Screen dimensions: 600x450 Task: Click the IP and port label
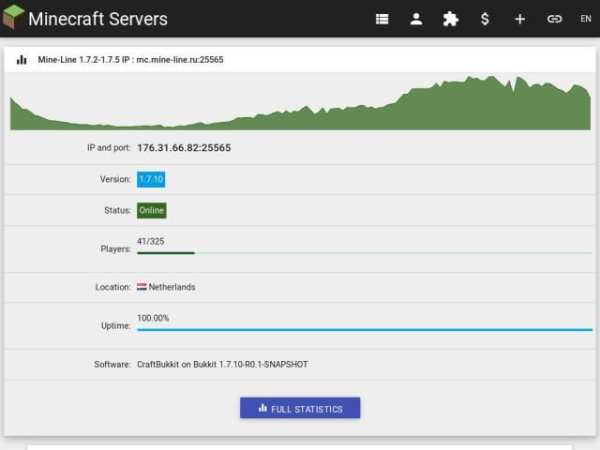click(109, 148)
